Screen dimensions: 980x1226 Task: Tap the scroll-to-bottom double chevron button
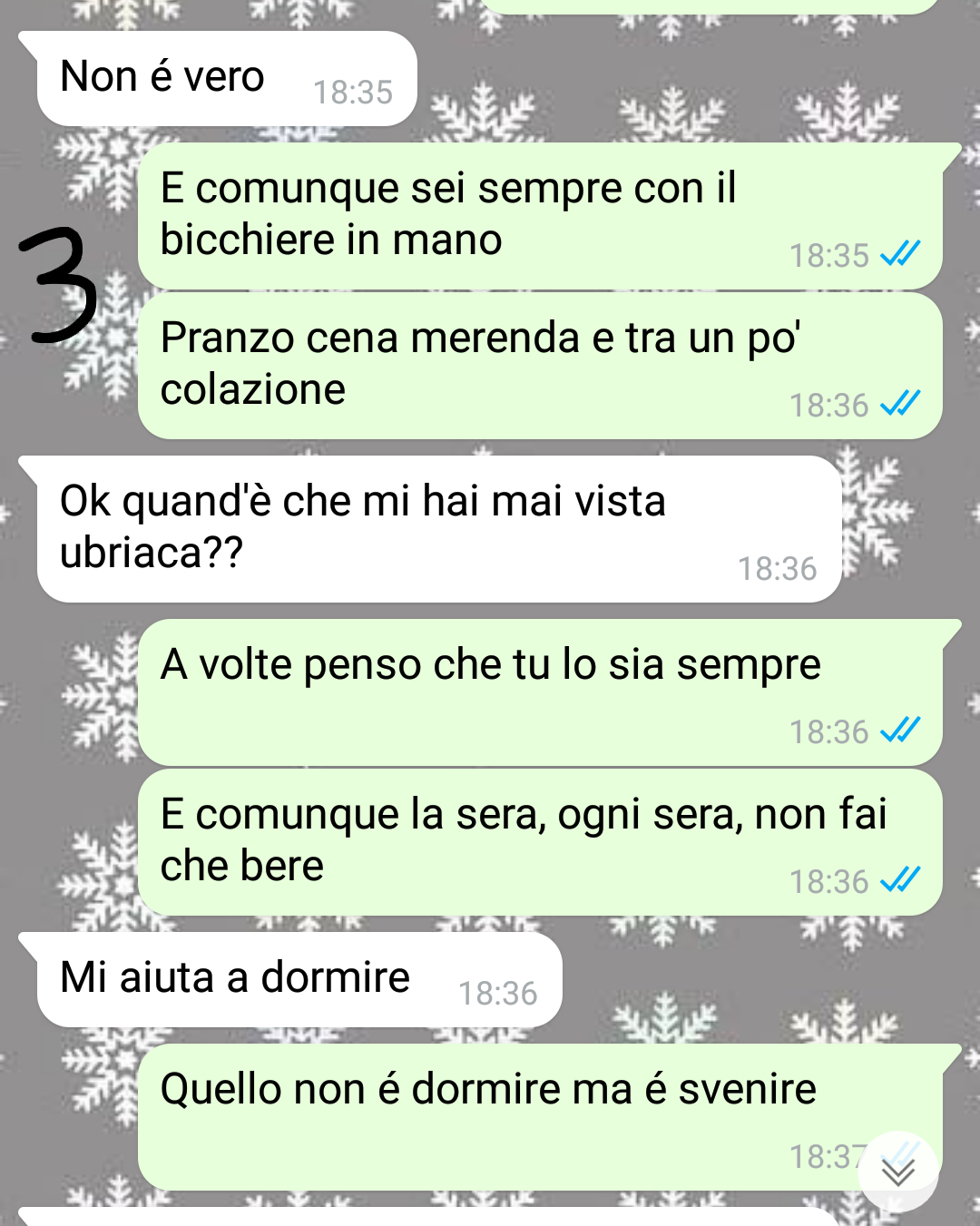pyautogui.click(x=898, y=1172)
